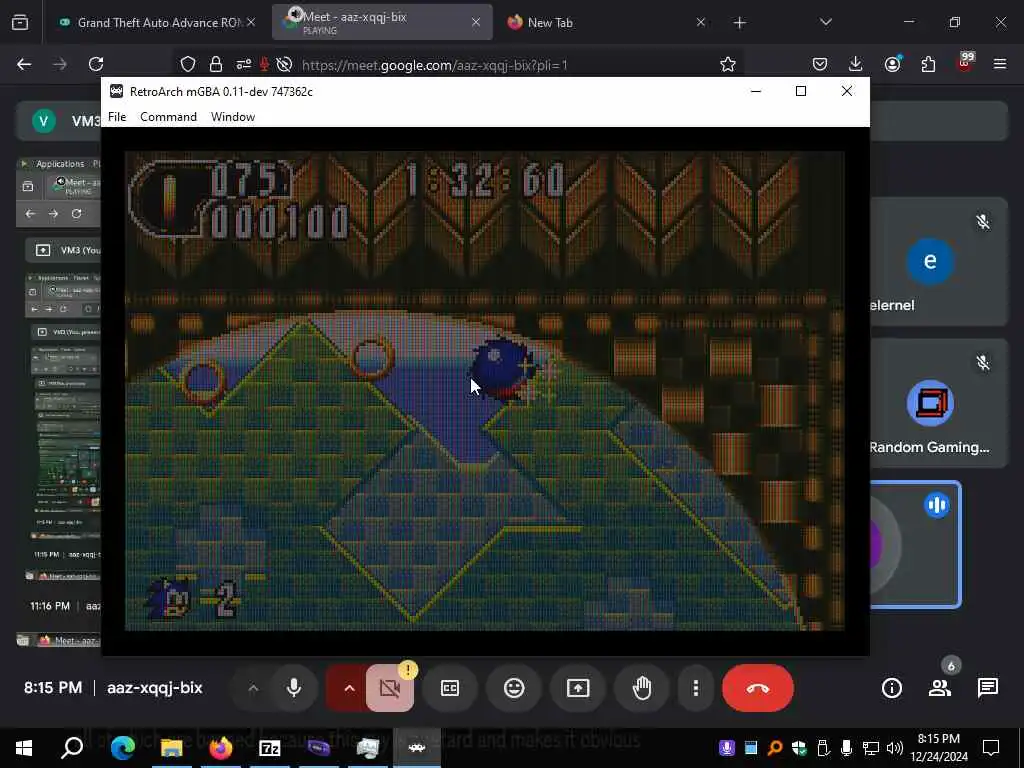Screen dimensions: 1024x768
Task: Launch Microsoft Edge from taskbar
Action: click(x=122, y=748)
